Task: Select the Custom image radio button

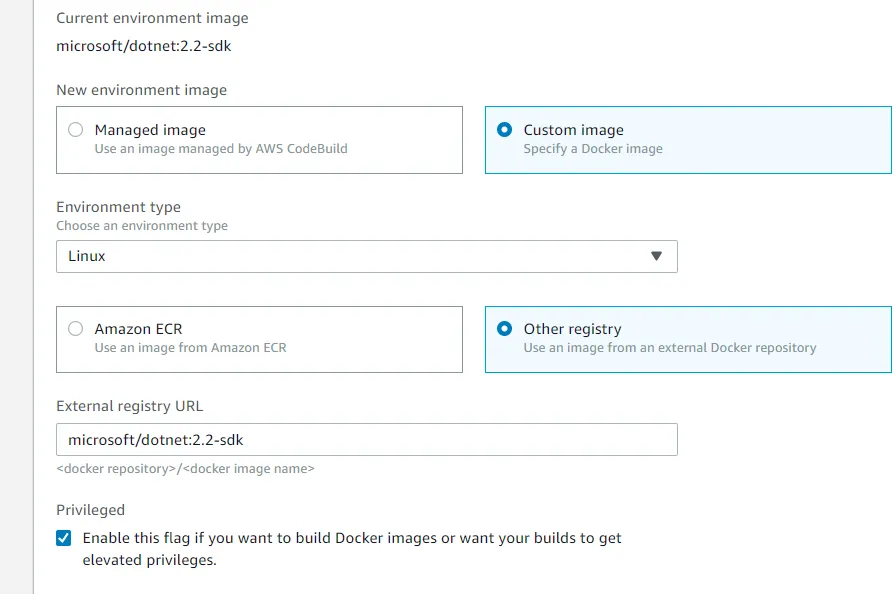Action: [x=504, y=130]
